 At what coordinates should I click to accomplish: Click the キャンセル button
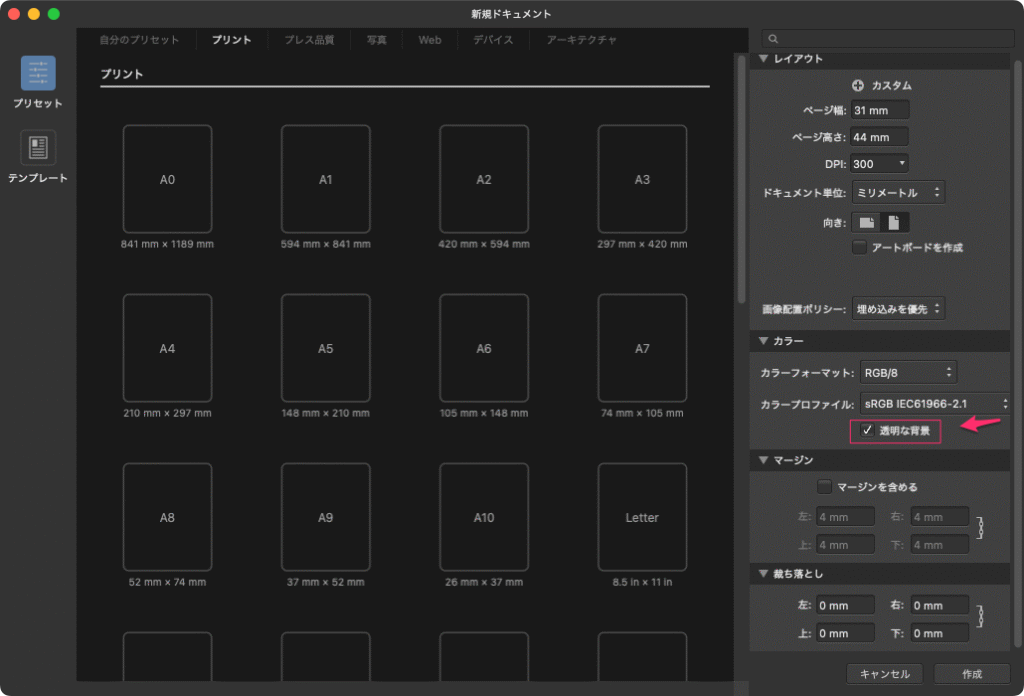pyautogui.click(x=884, y=674)
